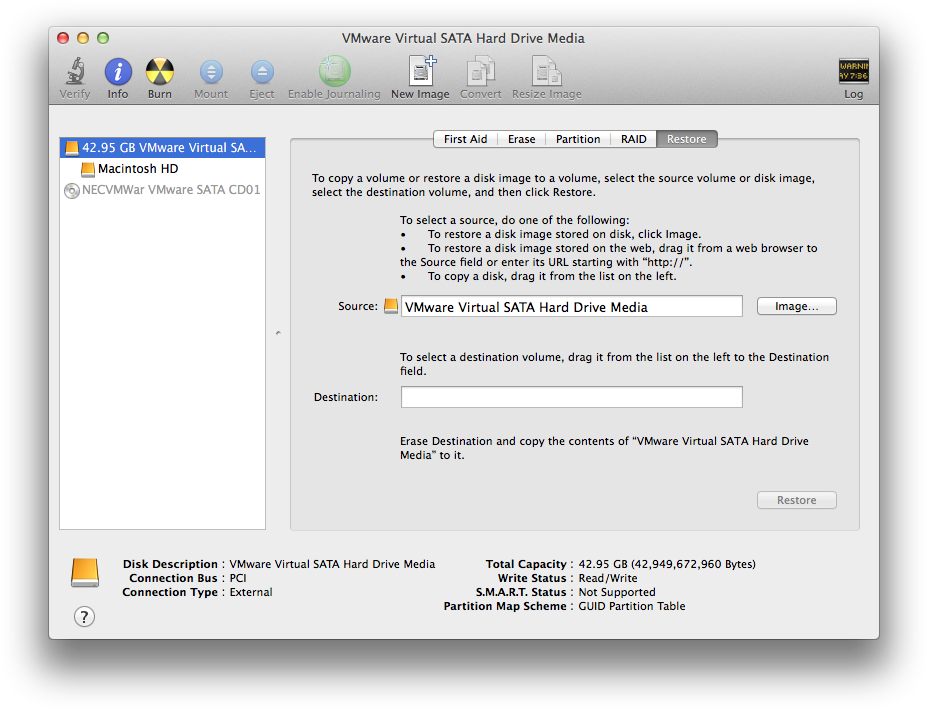Image resolution: width=928 pixels, height=710 pixels.
Task: Open help with the question mark button
Action: point(85,616)
